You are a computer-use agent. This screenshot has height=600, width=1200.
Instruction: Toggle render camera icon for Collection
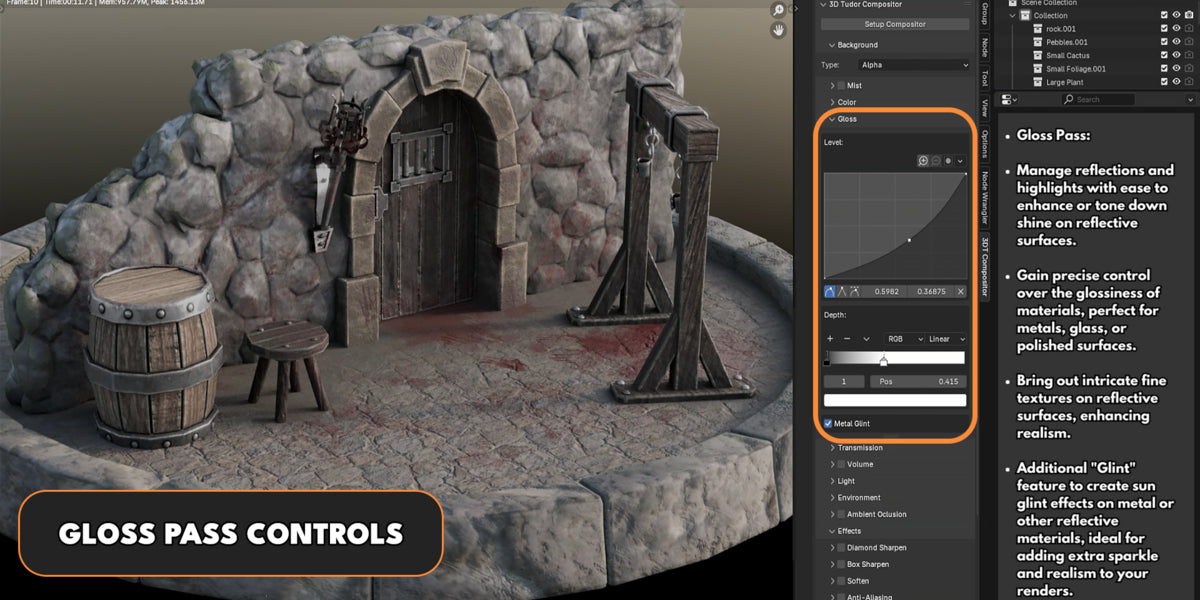[1189, 16]
